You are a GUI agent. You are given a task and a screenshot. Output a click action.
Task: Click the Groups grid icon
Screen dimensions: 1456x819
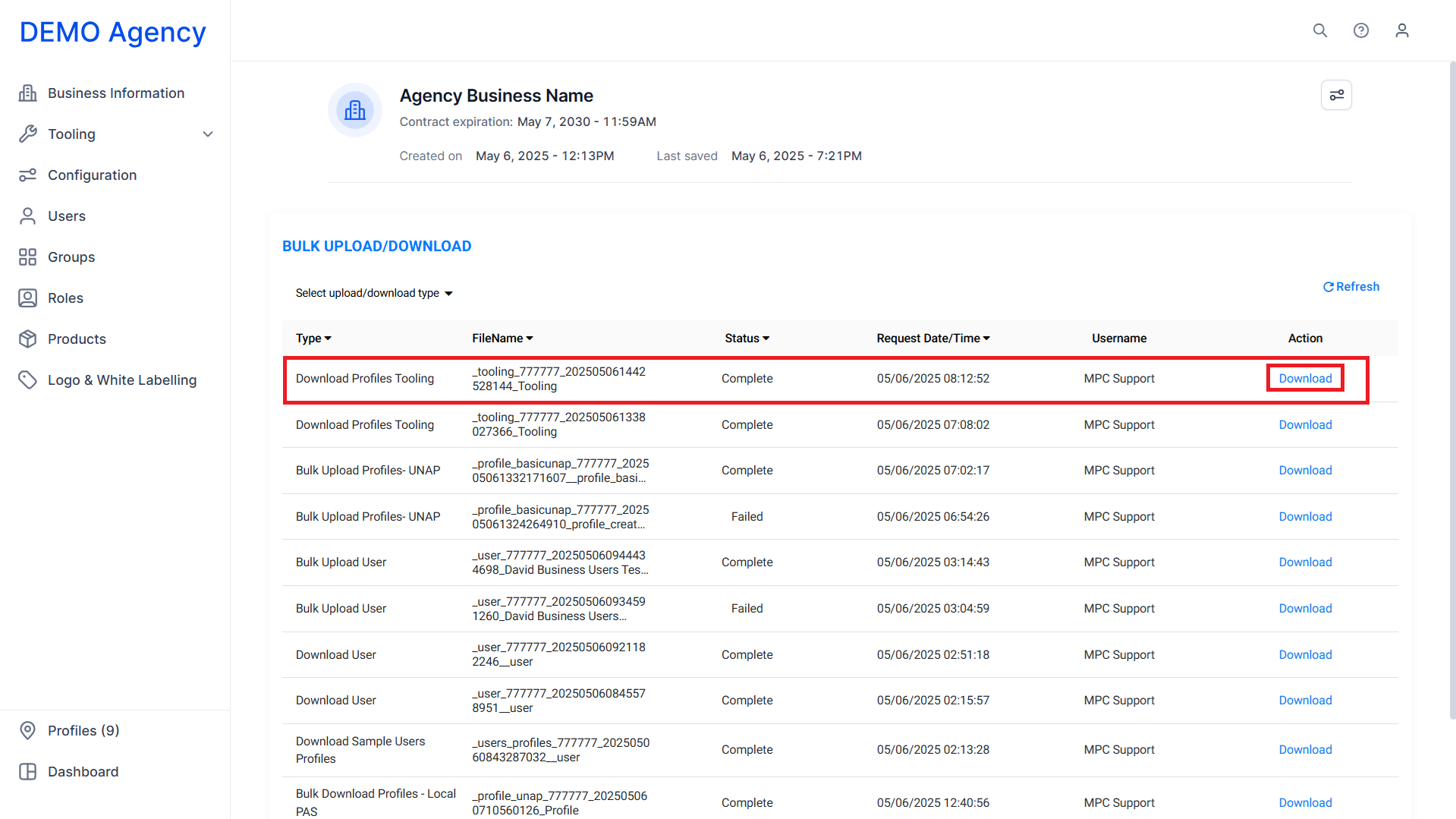28,257
